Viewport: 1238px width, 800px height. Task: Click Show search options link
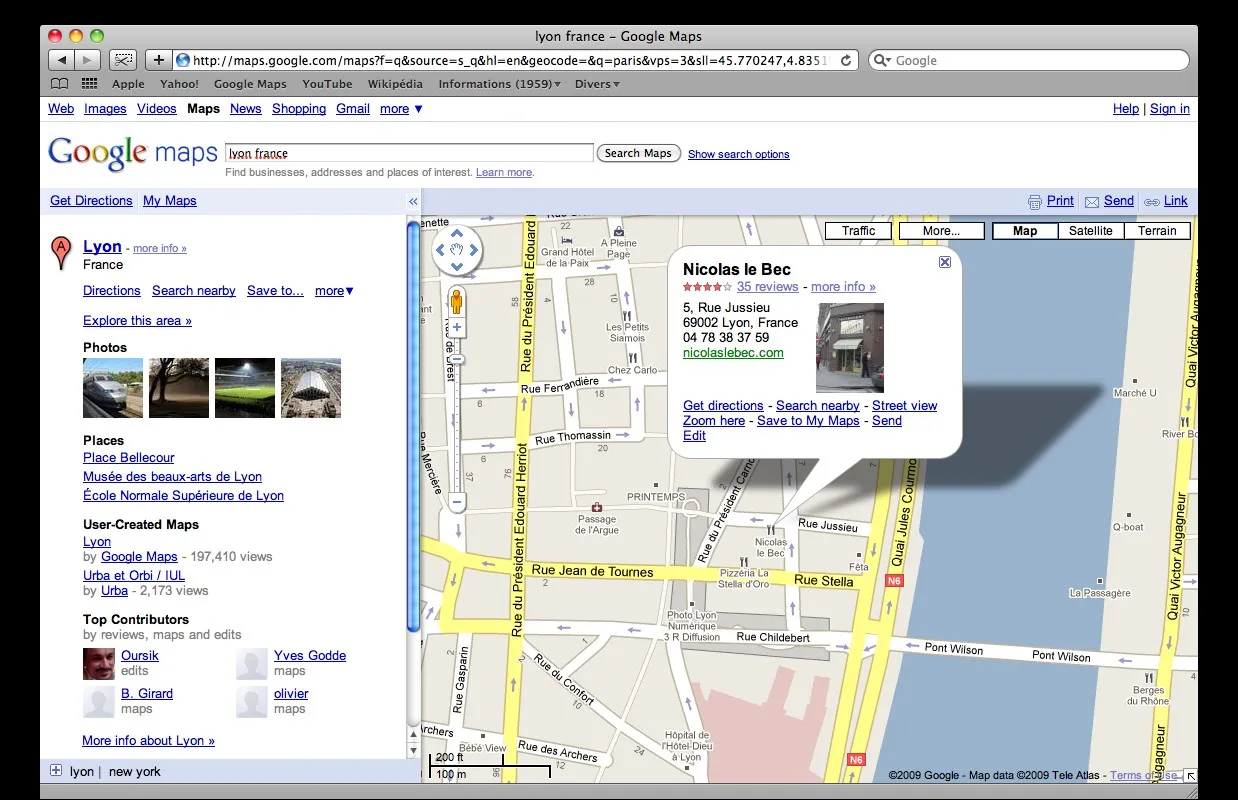point(739,154)
